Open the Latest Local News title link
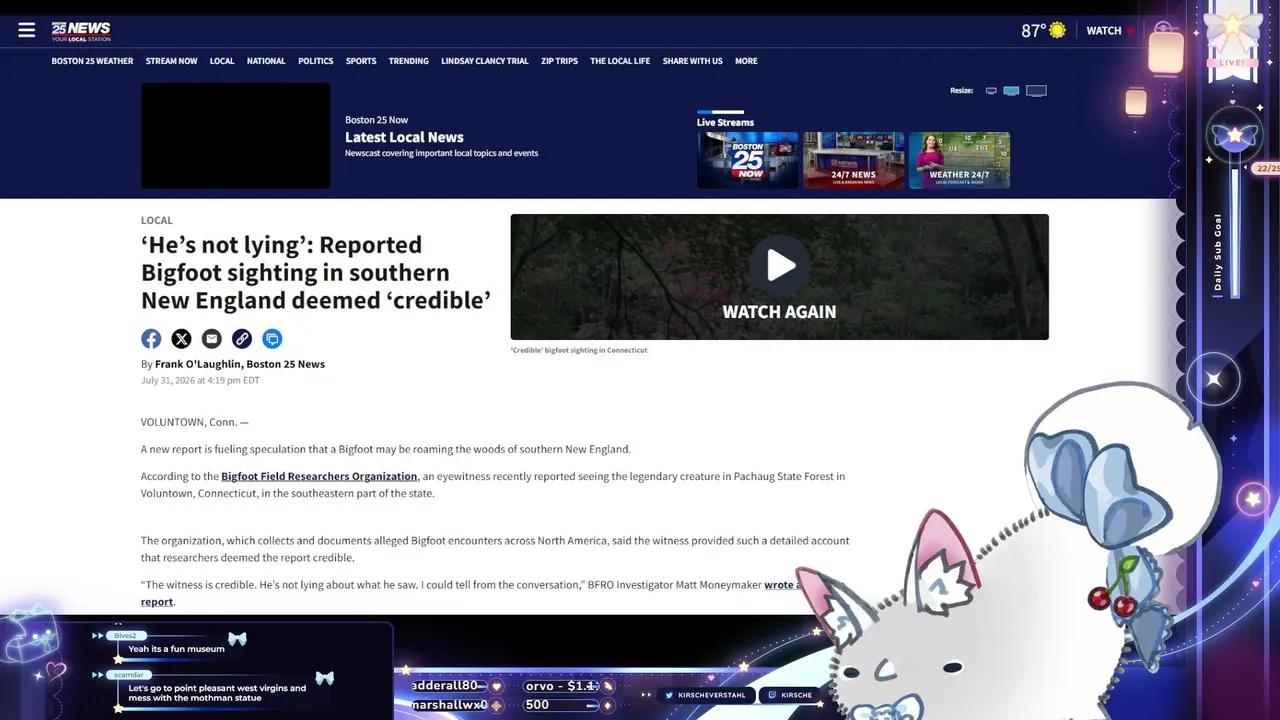 pyautogui.click(x=404, y=137)
